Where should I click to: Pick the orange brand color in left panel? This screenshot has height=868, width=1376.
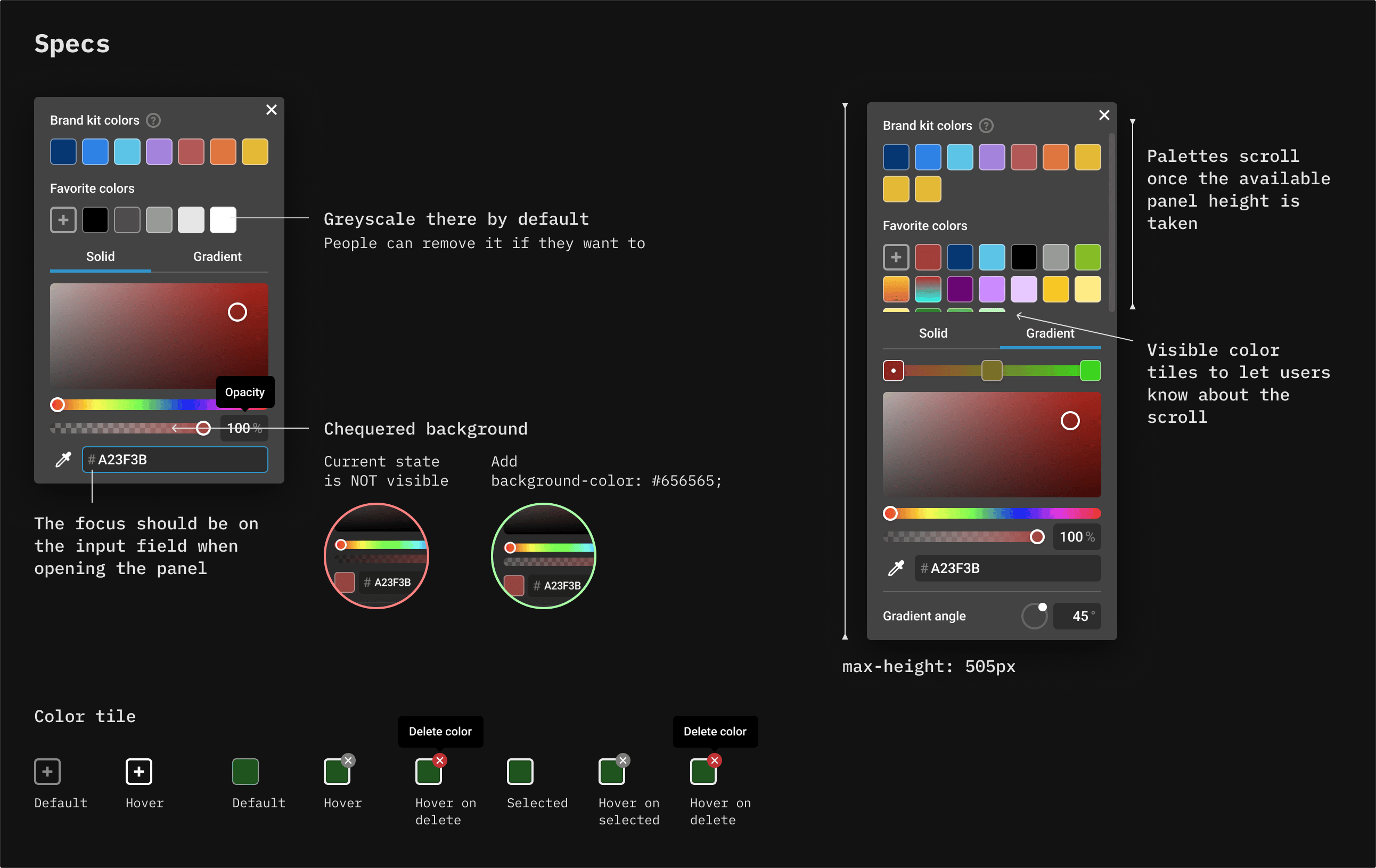[x=223, y=152]
